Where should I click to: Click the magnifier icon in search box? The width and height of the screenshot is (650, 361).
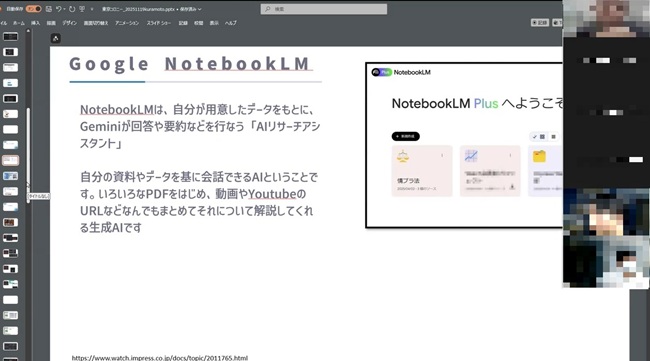(268, 9)
